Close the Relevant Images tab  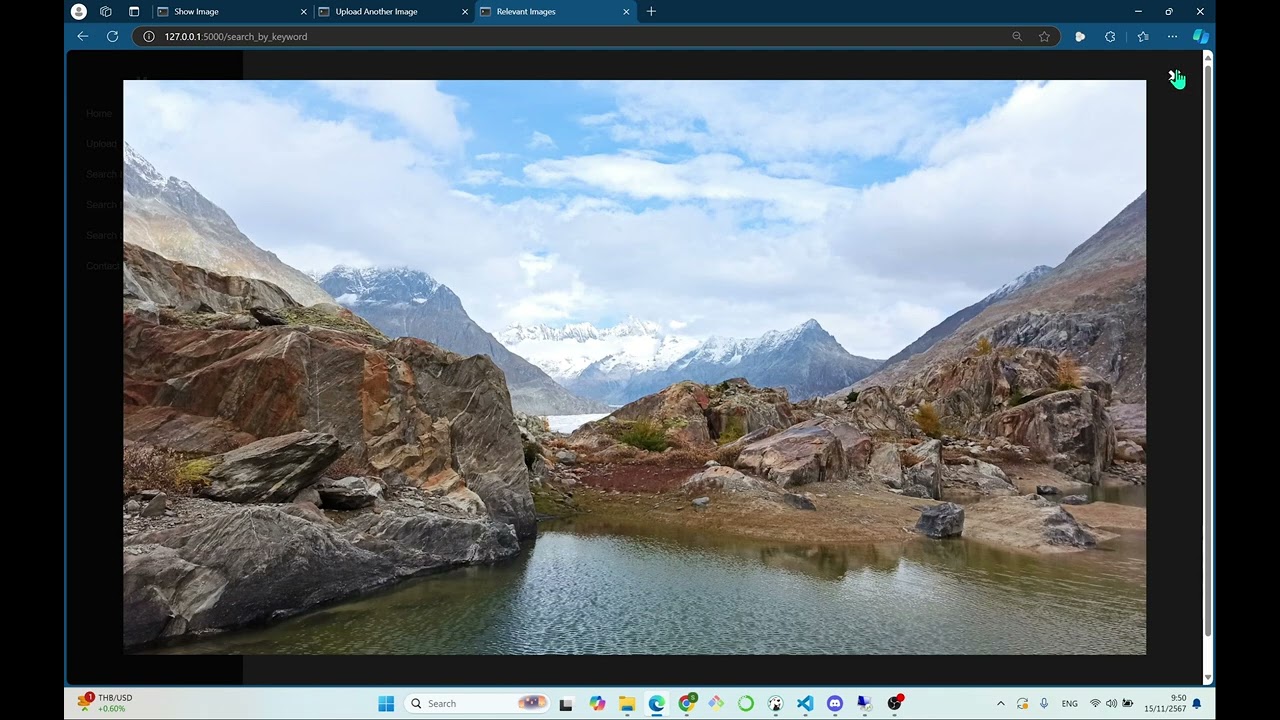pyautogui.click(x=627, y=12)
